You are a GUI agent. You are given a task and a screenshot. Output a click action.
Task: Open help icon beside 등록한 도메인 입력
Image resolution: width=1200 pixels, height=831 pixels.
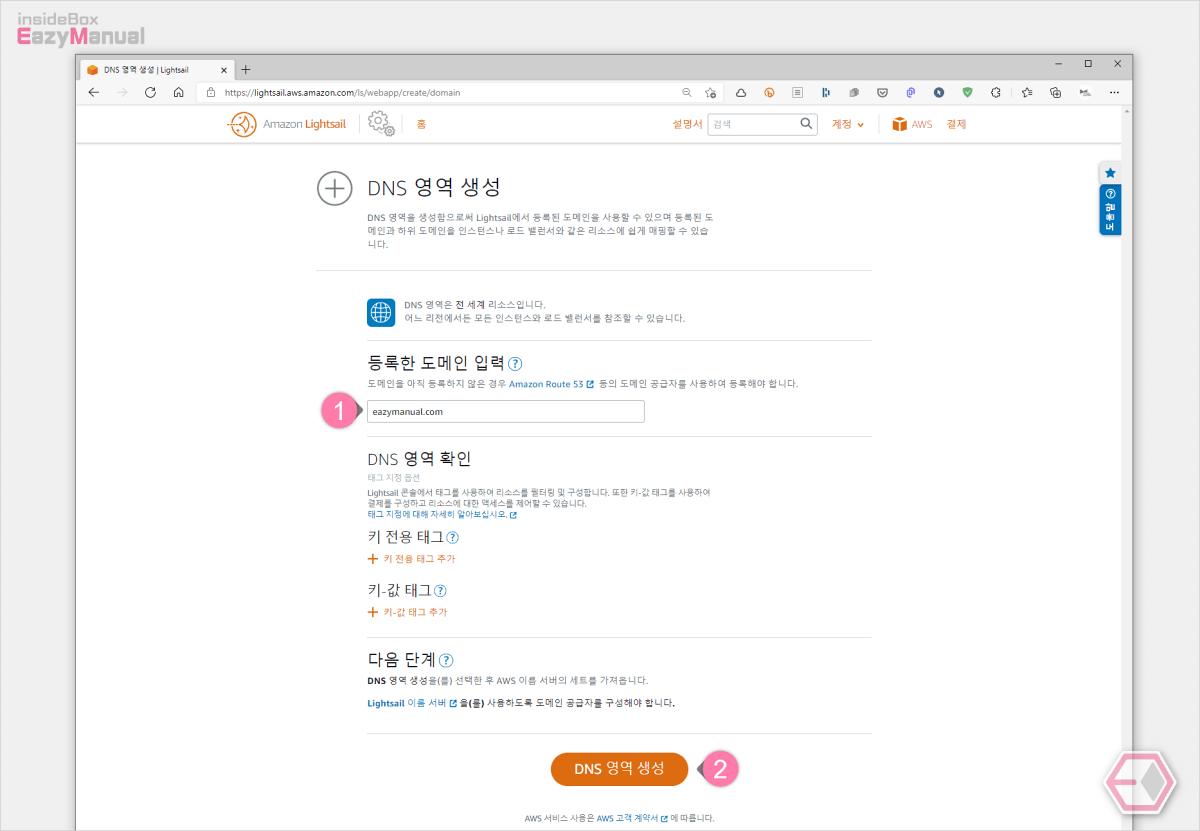point(515,364)
